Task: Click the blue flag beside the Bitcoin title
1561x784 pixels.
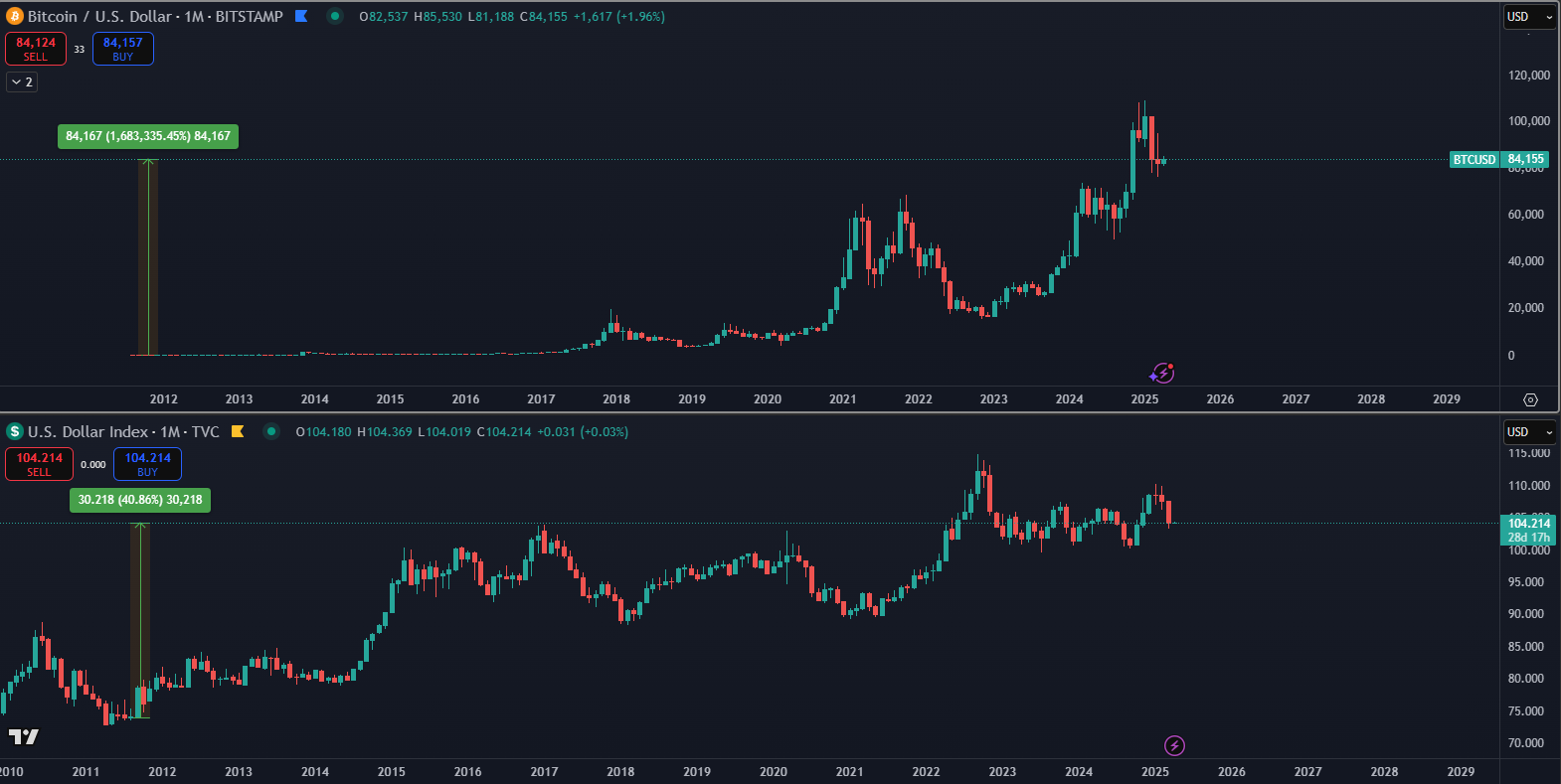Action: point(301,16)
